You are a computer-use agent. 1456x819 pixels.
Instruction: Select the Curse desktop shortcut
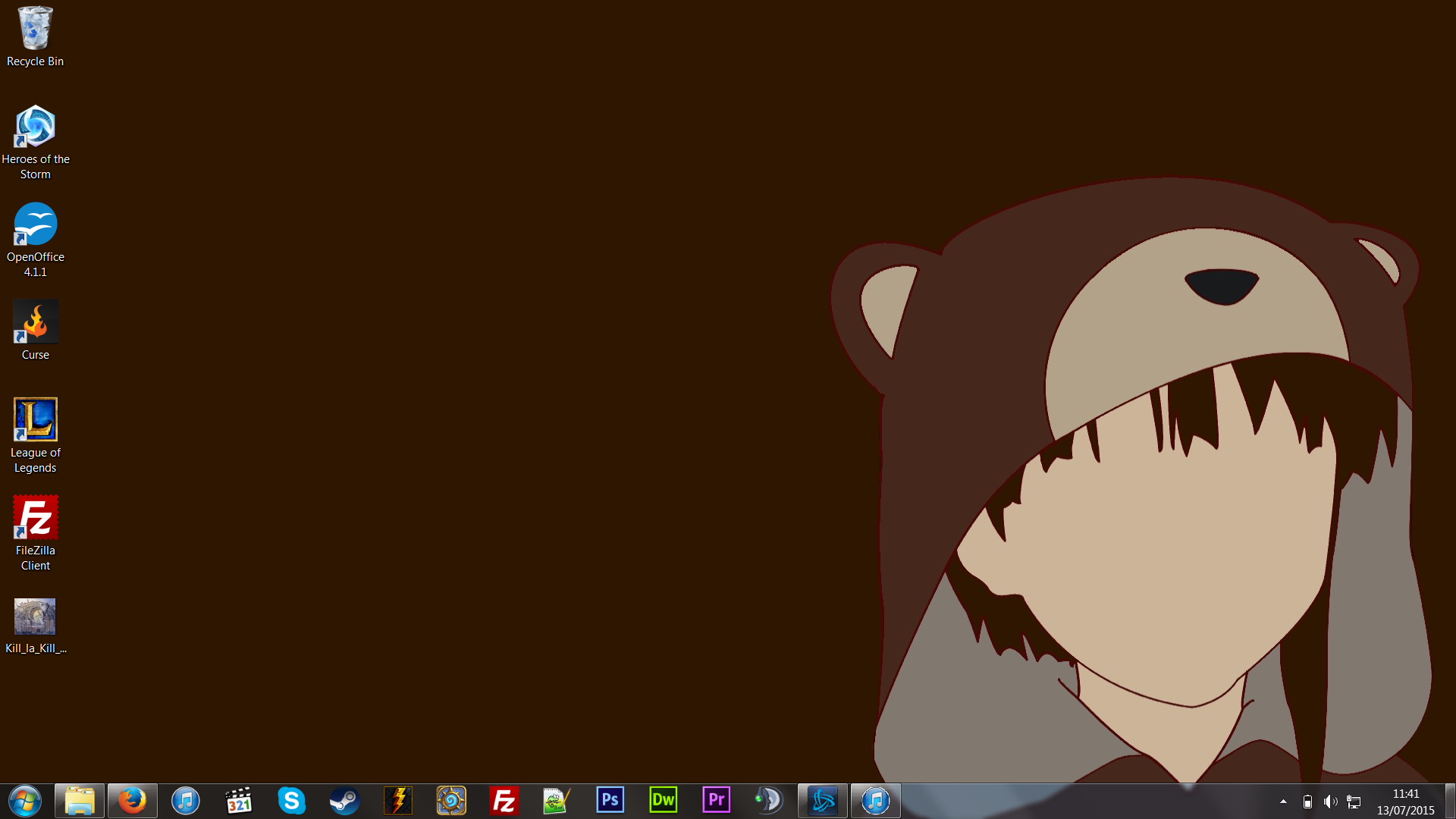tap(35, 331)
